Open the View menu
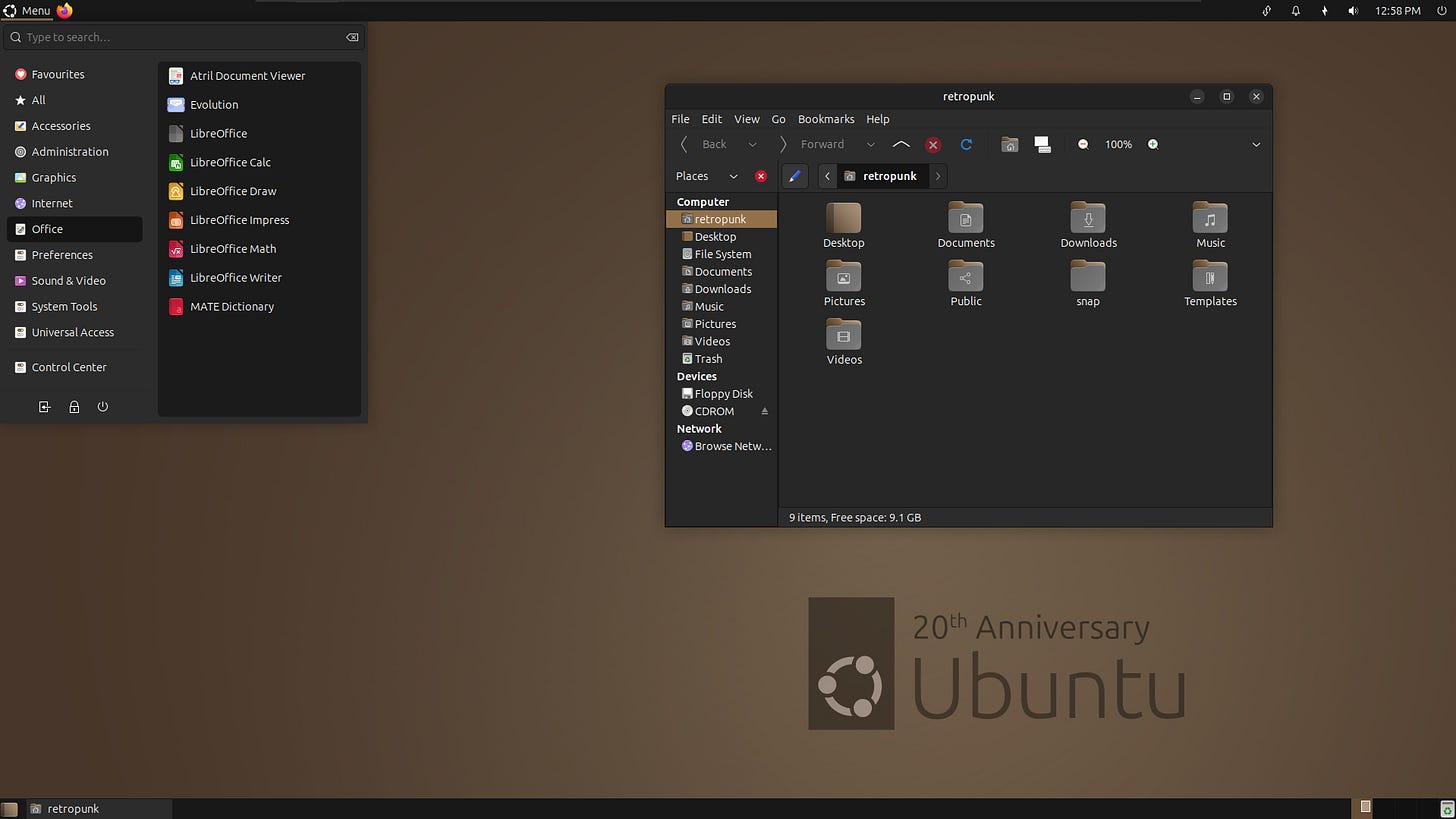Image resolution: width=1456 pixels, height=819 pixels. 747,119
